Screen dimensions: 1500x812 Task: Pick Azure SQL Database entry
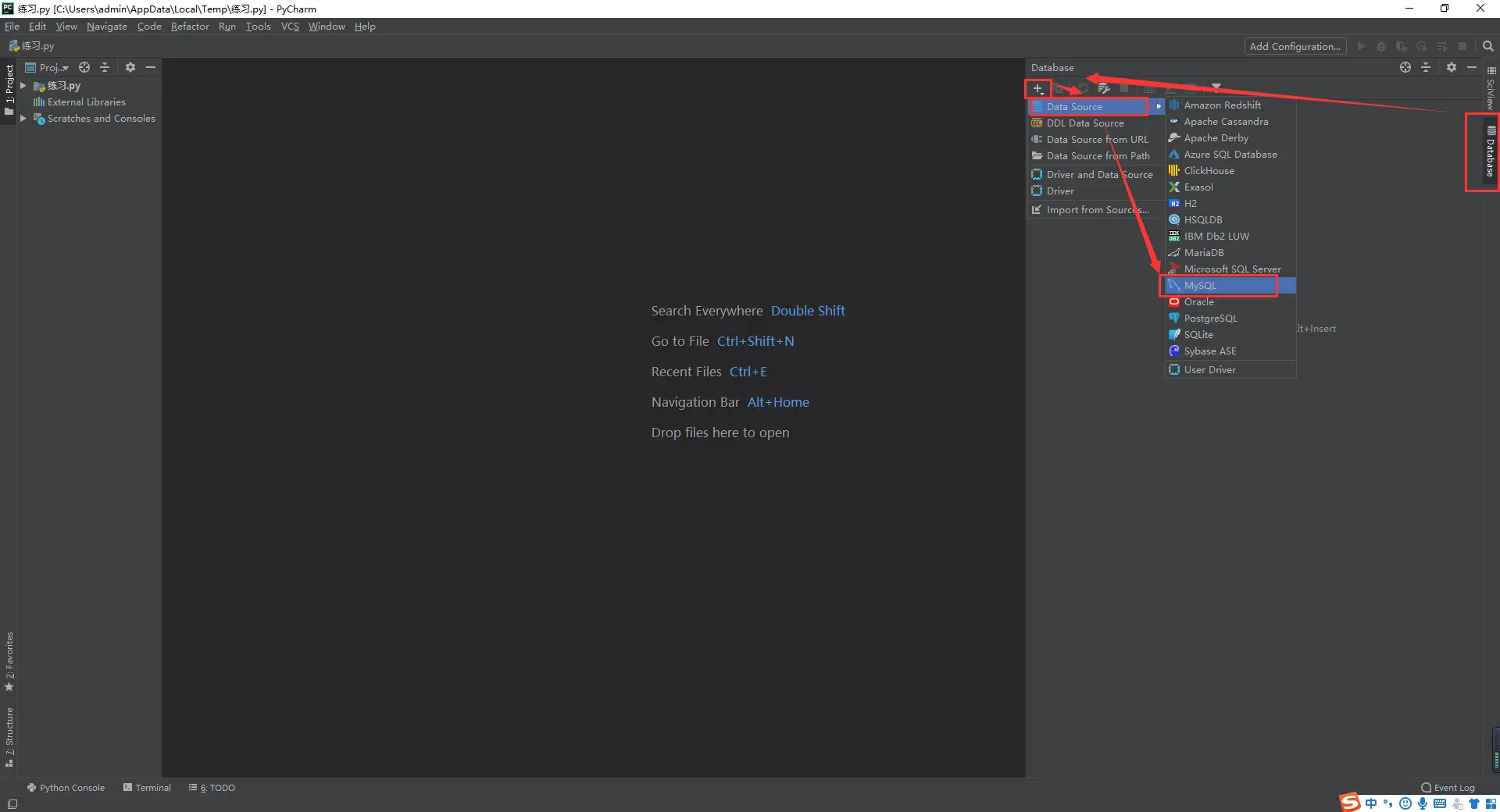coord(1230,155)
